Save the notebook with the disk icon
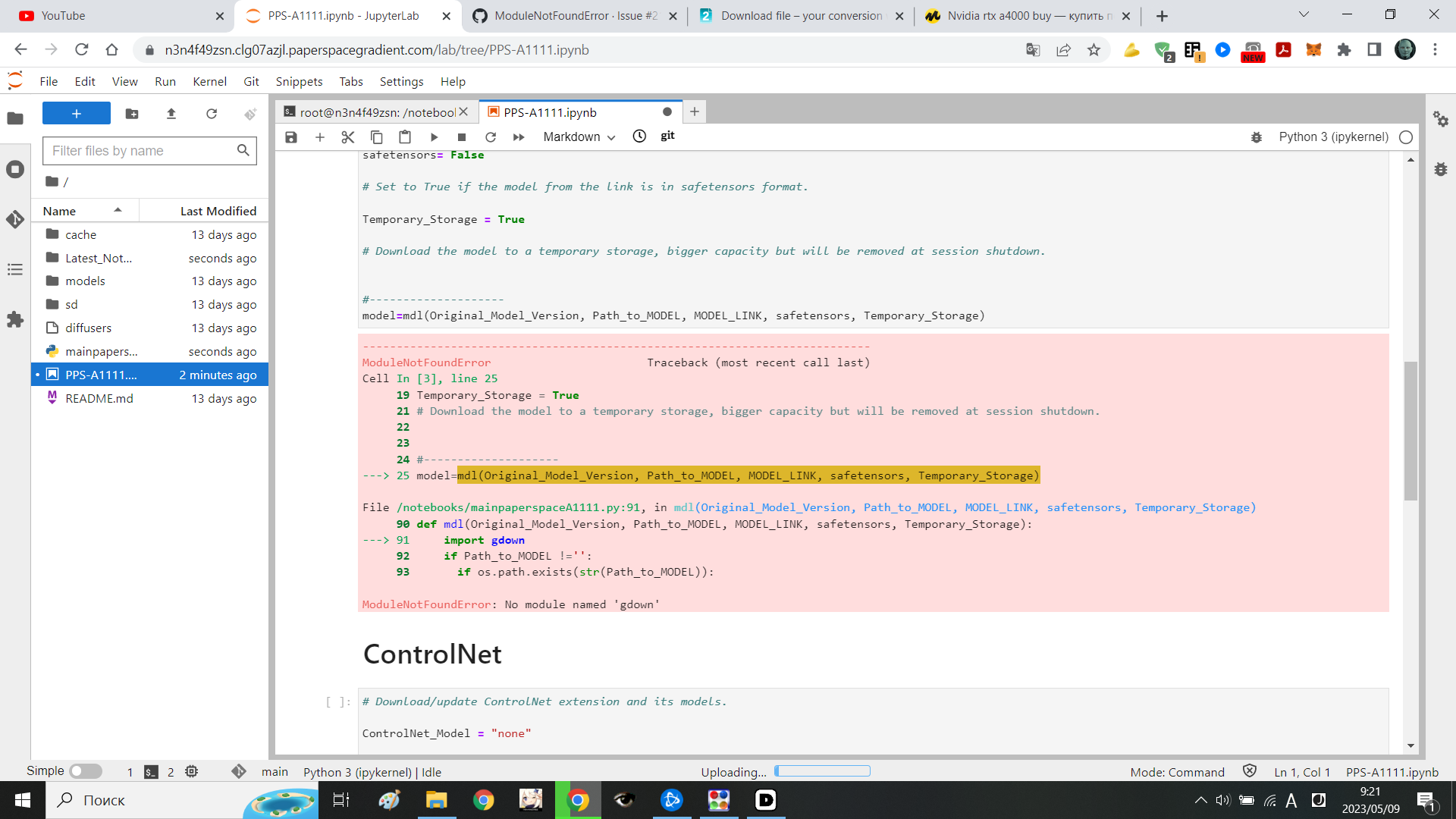 coord(291,137)
